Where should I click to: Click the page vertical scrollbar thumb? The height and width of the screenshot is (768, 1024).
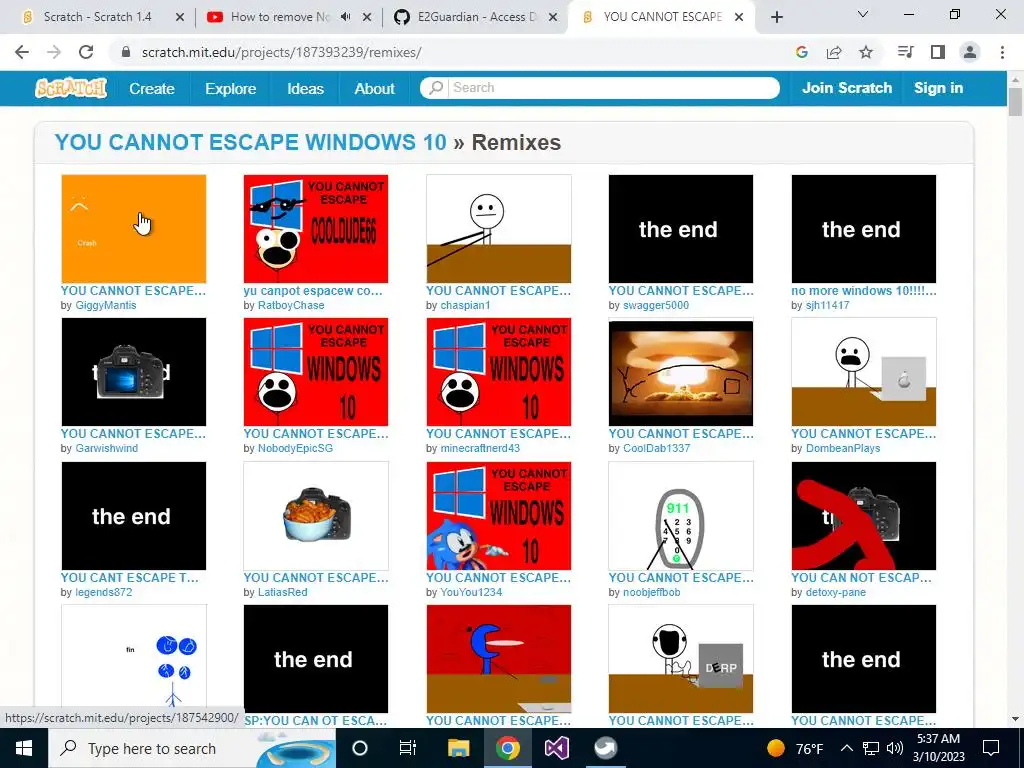pos(1015,101)
